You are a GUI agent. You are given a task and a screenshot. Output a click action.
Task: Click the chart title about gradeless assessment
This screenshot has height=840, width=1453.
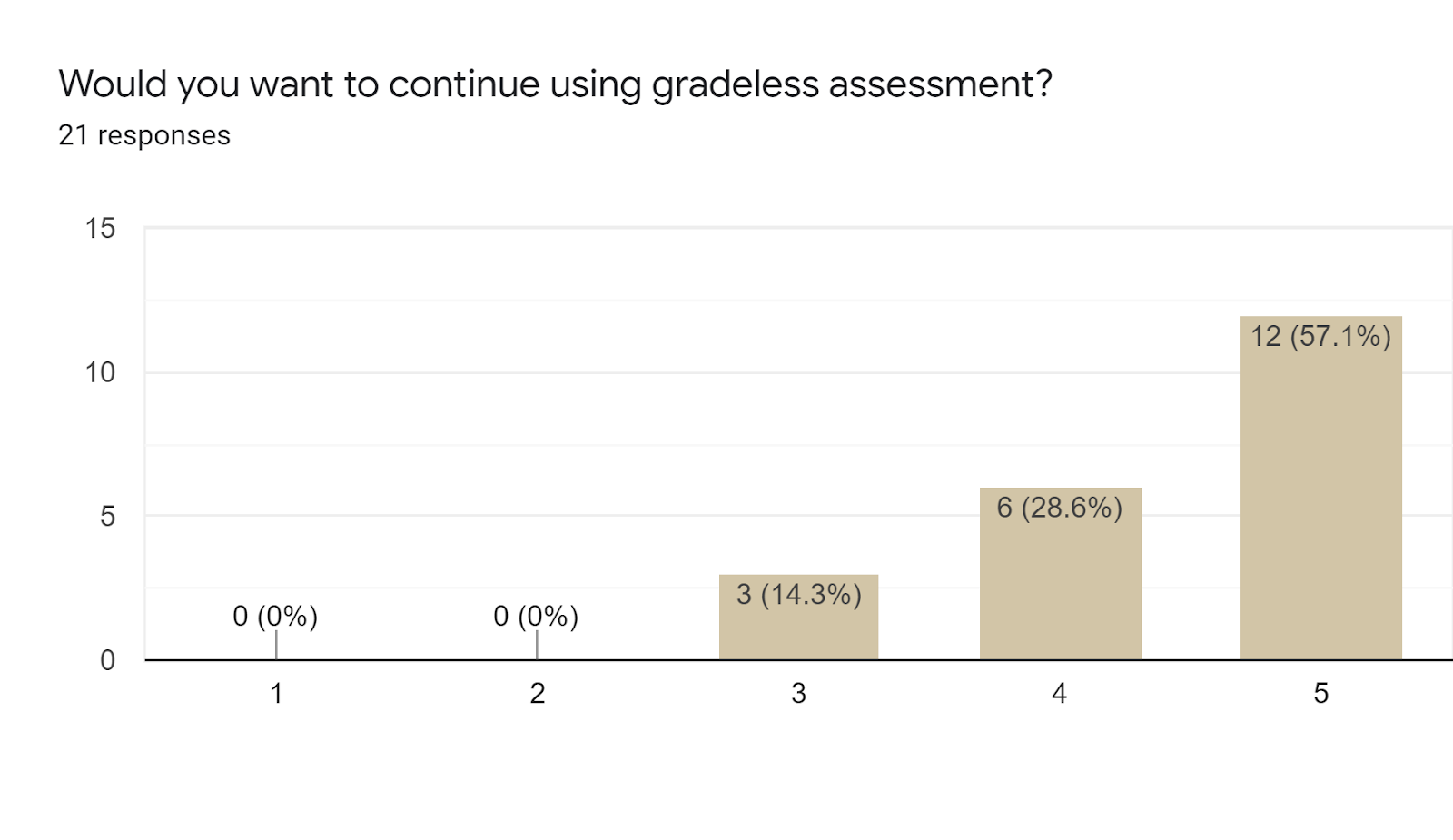[x=555, y=84]
